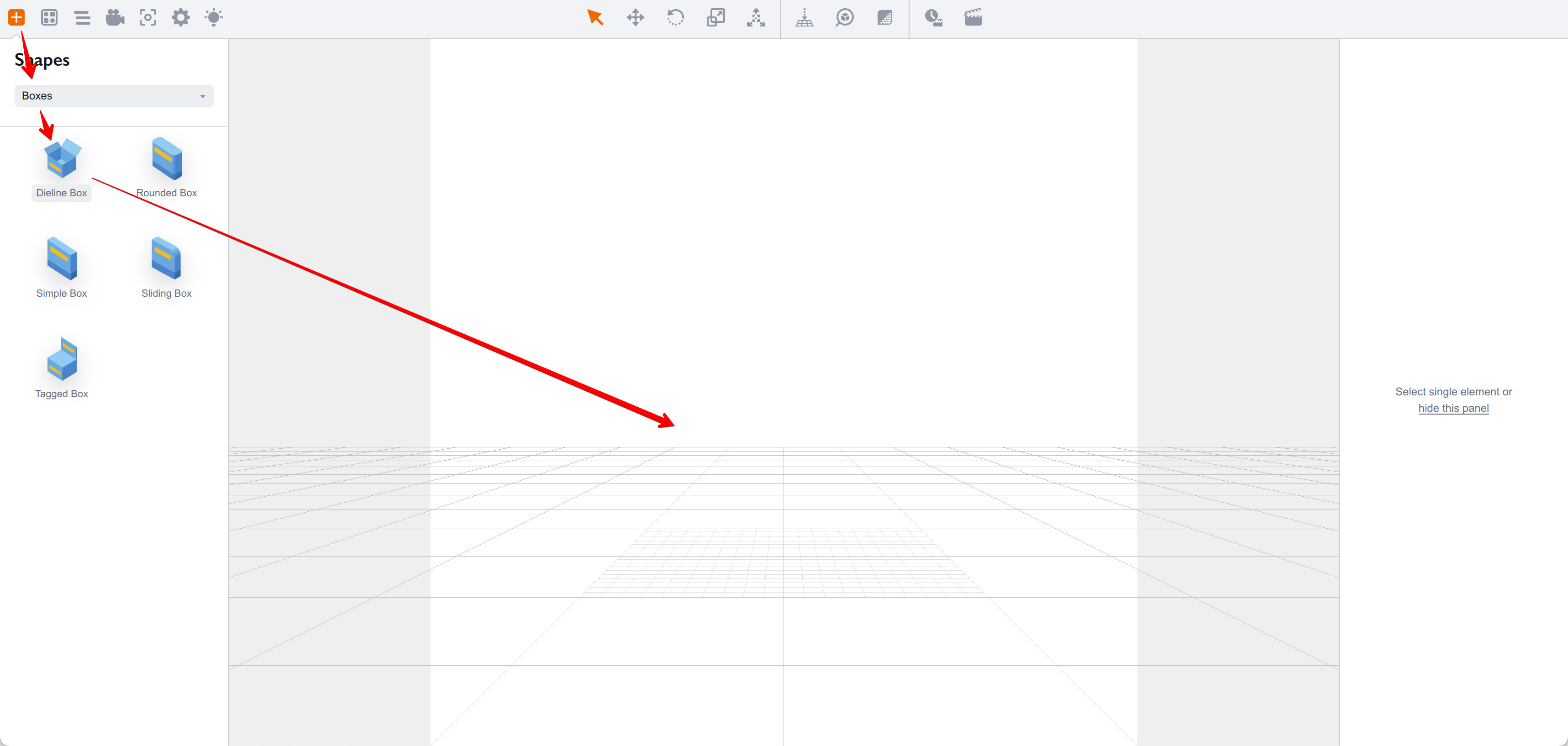
Task: Choose the Tagged Box shape
Action: pyautogui.click(x=62, y=360)
